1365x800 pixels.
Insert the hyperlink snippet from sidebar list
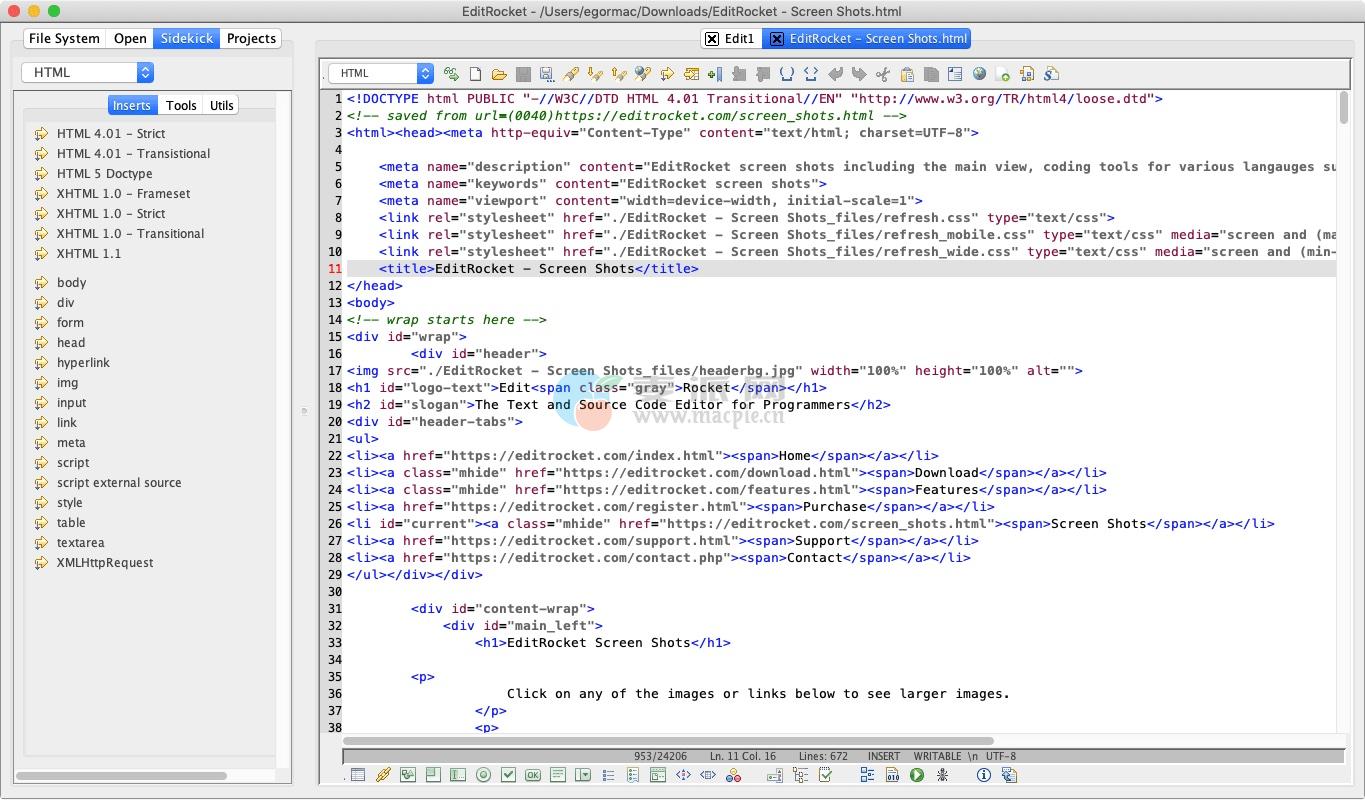tap(83, 362)
